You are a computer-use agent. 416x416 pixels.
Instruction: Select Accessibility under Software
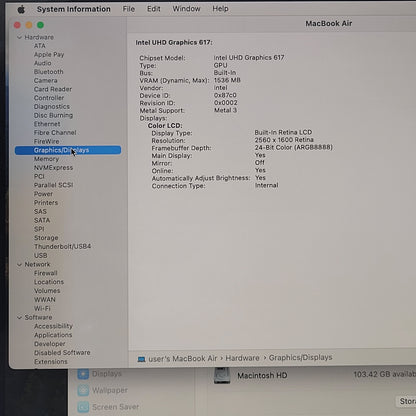pos(53,326)
